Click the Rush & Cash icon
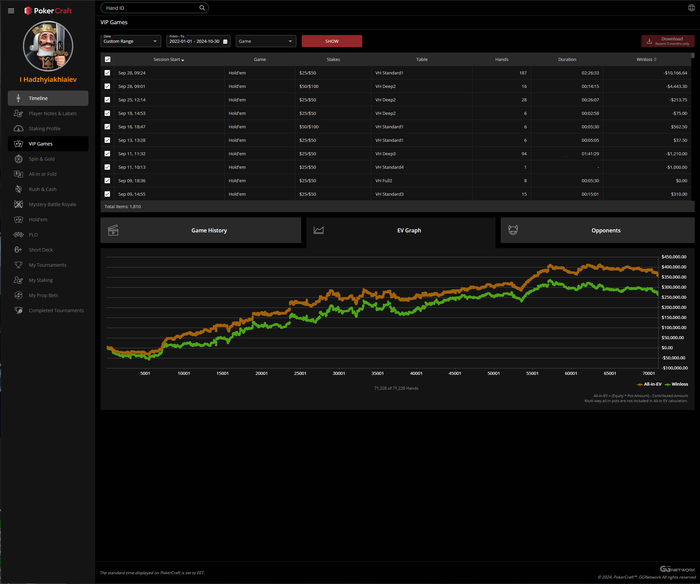 (x=18, y=189)
